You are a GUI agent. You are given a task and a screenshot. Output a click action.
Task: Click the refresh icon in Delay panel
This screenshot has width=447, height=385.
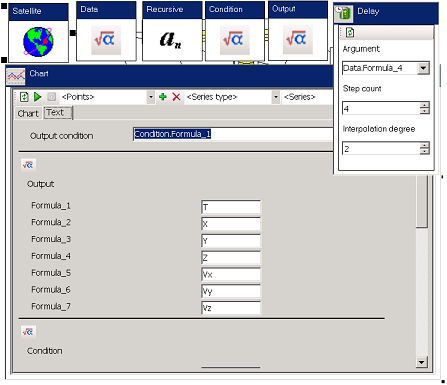coord(350,32)
